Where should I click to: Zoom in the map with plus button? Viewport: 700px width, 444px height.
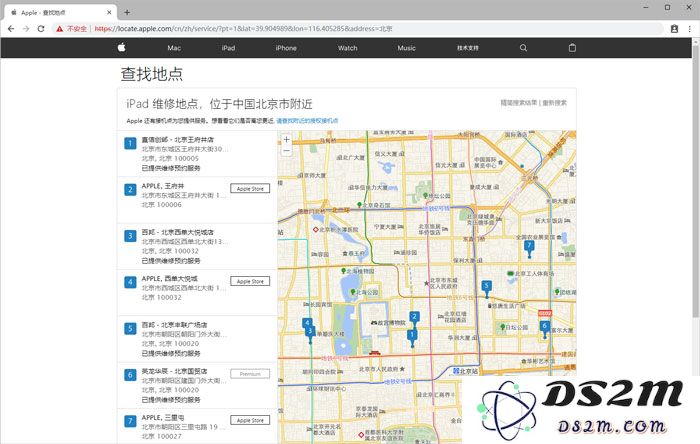tap(287, 139)
